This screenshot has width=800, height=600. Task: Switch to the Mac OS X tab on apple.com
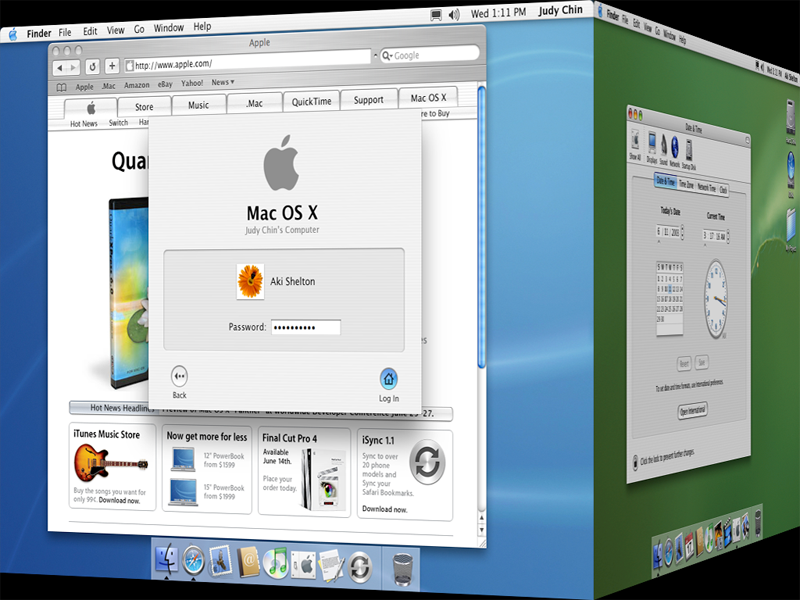(428, 97)
